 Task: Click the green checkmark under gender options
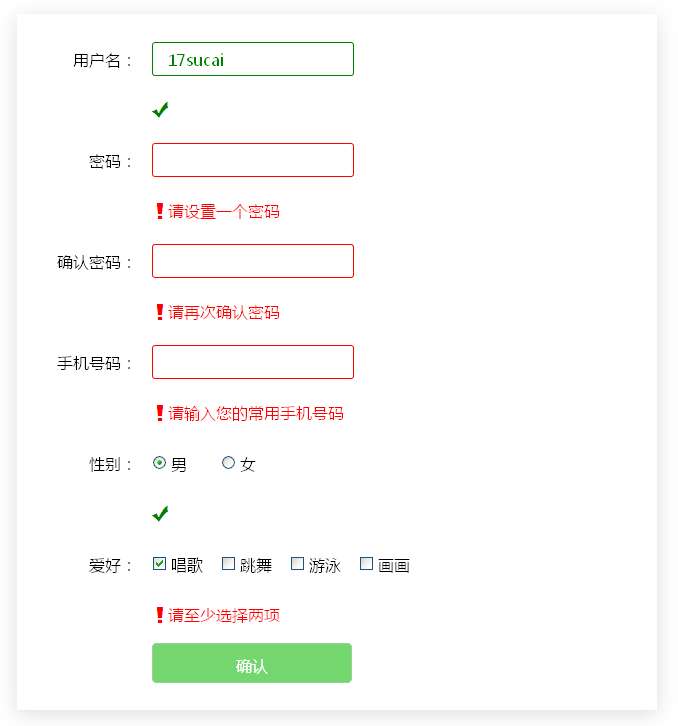[x=160, y=514]
